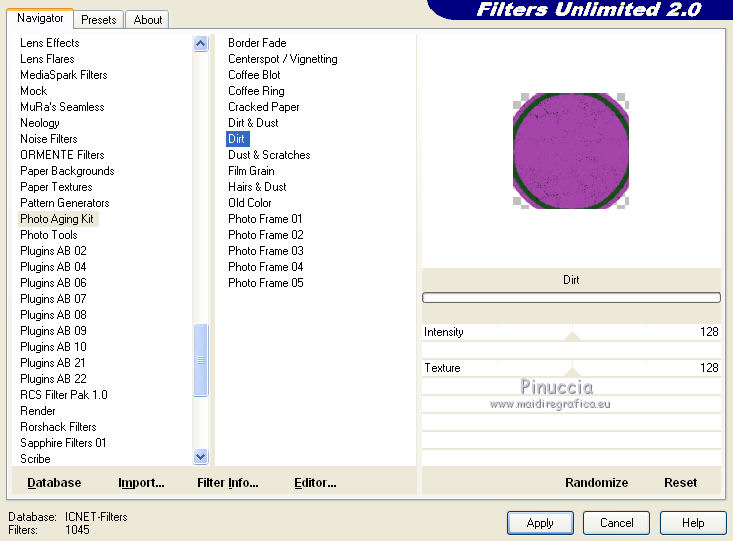Open Filter Info...

[228, 483]
